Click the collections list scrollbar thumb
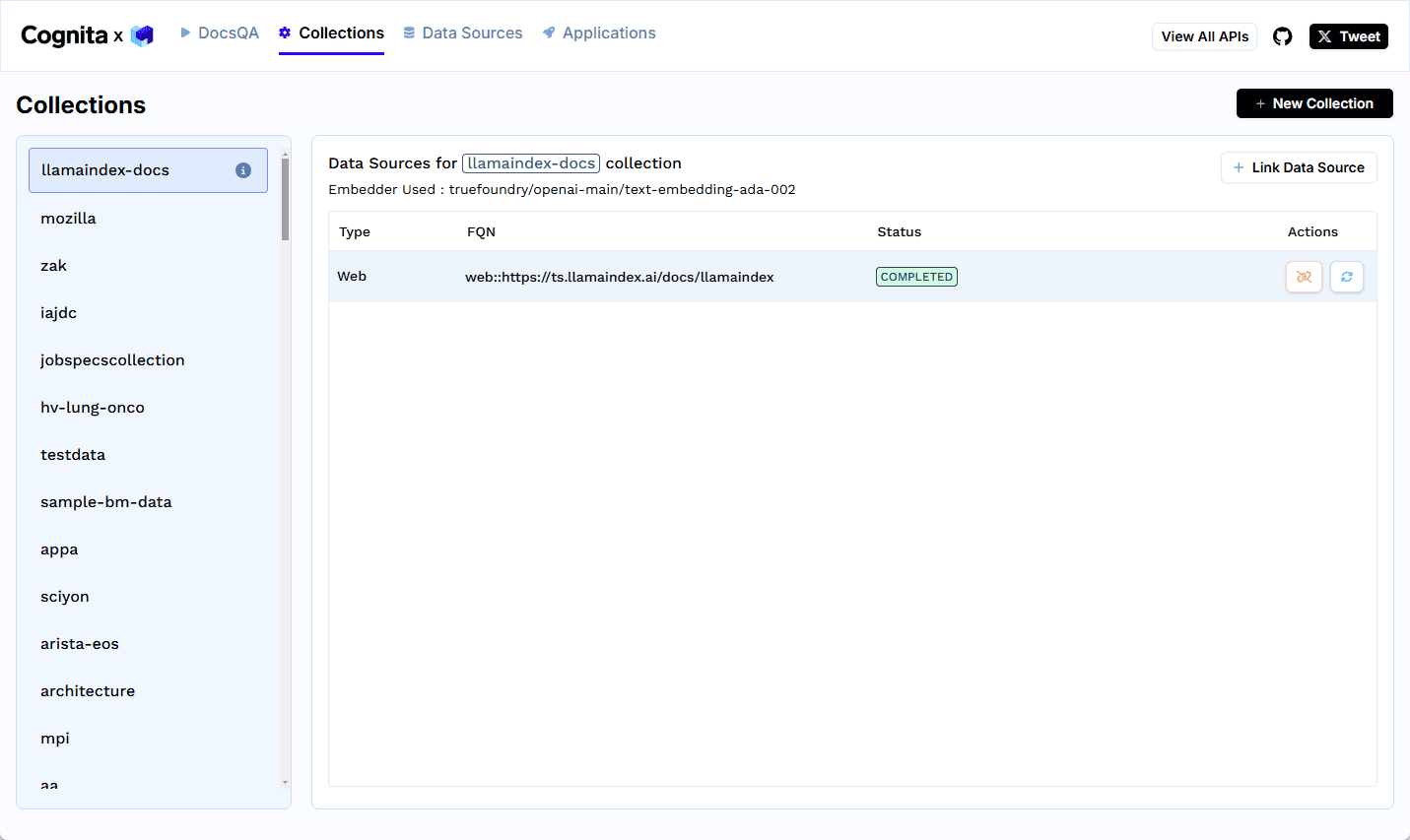Image resolution: width=1410 pixels, height=840 pixels. (x=285, y=199)
